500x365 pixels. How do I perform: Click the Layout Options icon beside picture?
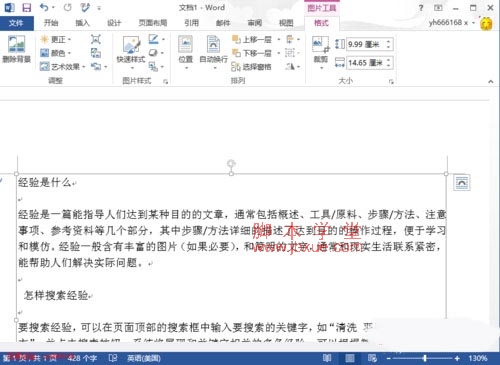(x=462, y=183)
